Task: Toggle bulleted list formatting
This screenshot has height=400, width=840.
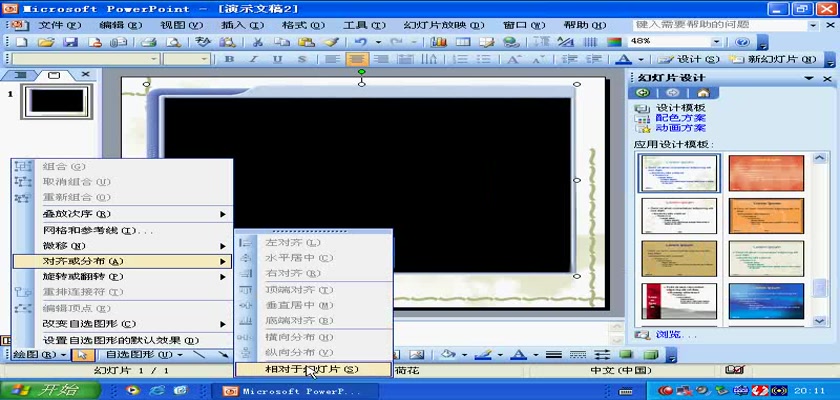Action: (x=483, y=59)
